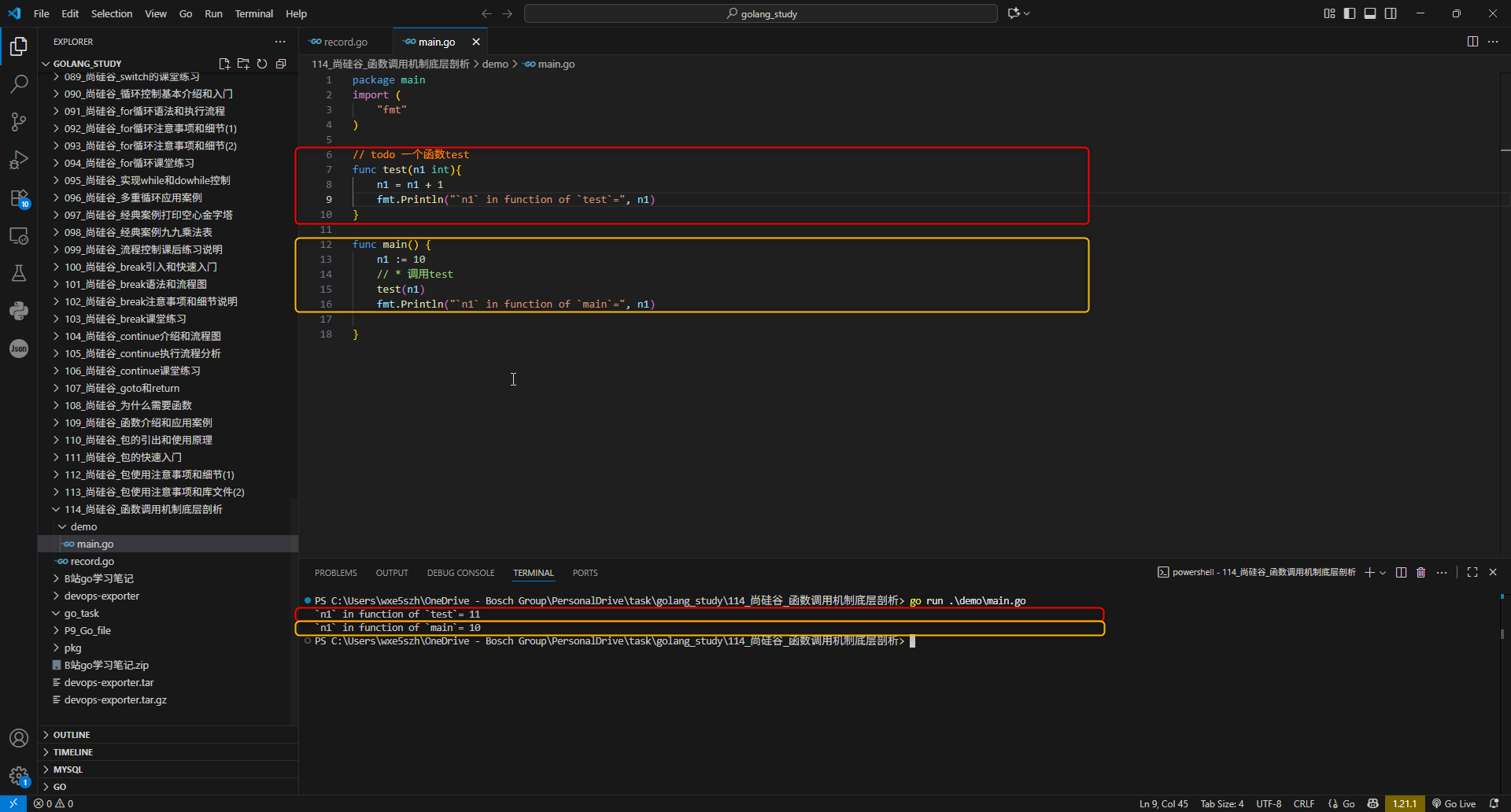Open the Manage settings gear

click(x=19, y=776)
